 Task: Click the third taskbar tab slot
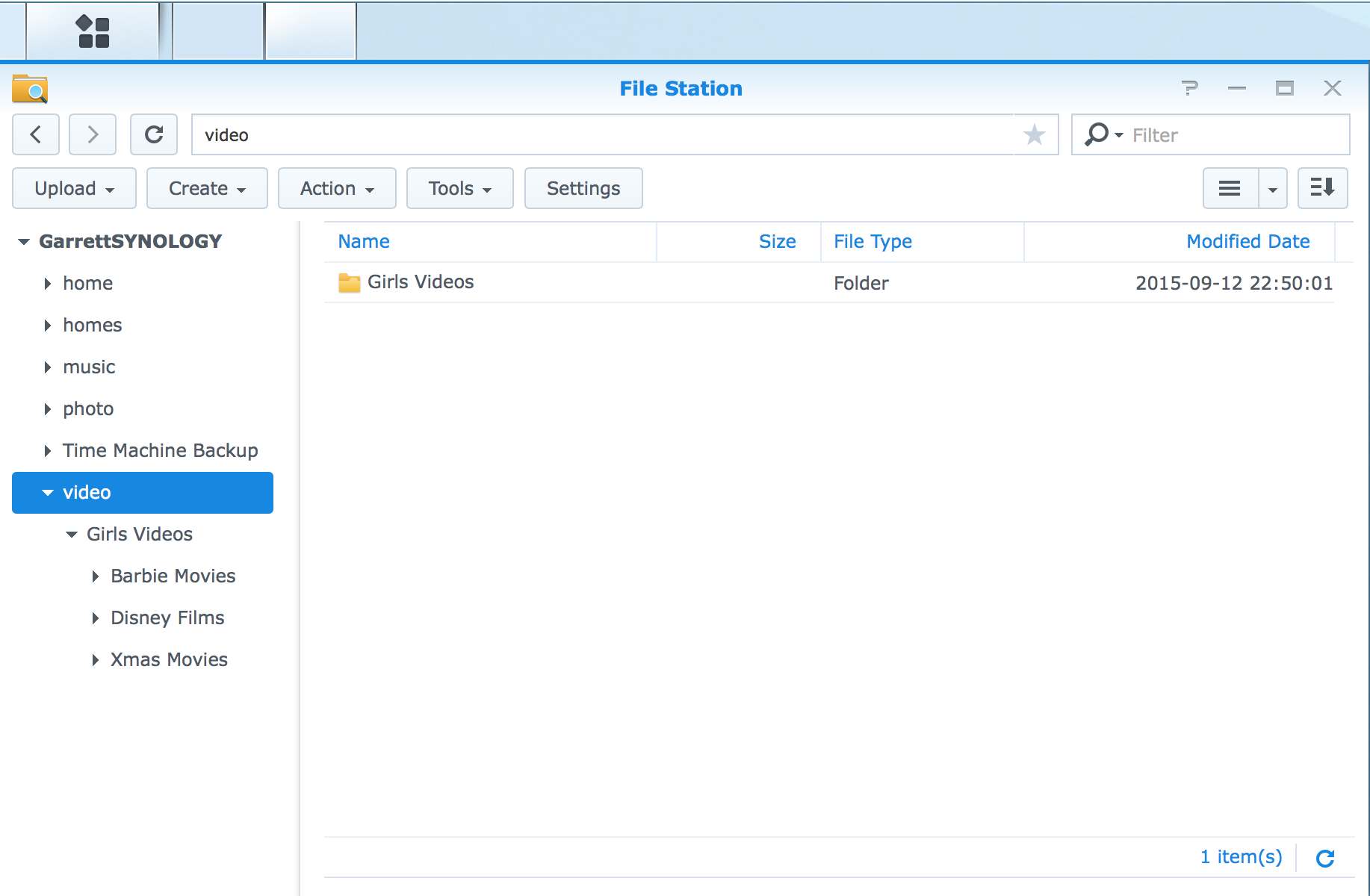[311, 31]
